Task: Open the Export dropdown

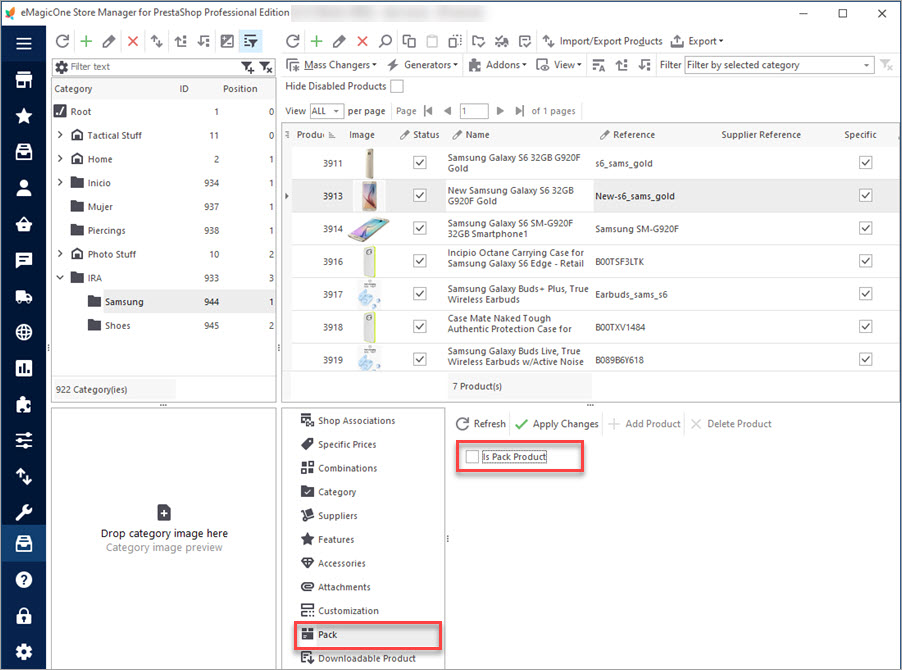Action: coord(697,41)
